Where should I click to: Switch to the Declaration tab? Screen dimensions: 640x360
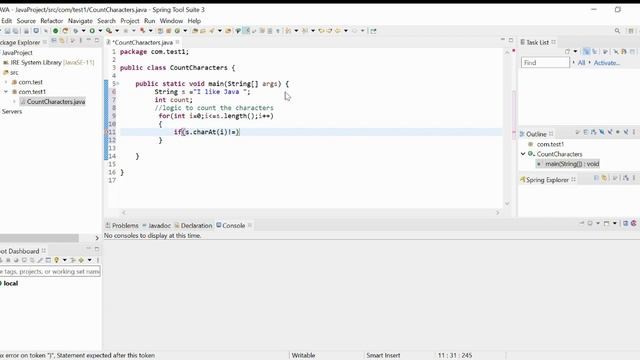point(193,225)
